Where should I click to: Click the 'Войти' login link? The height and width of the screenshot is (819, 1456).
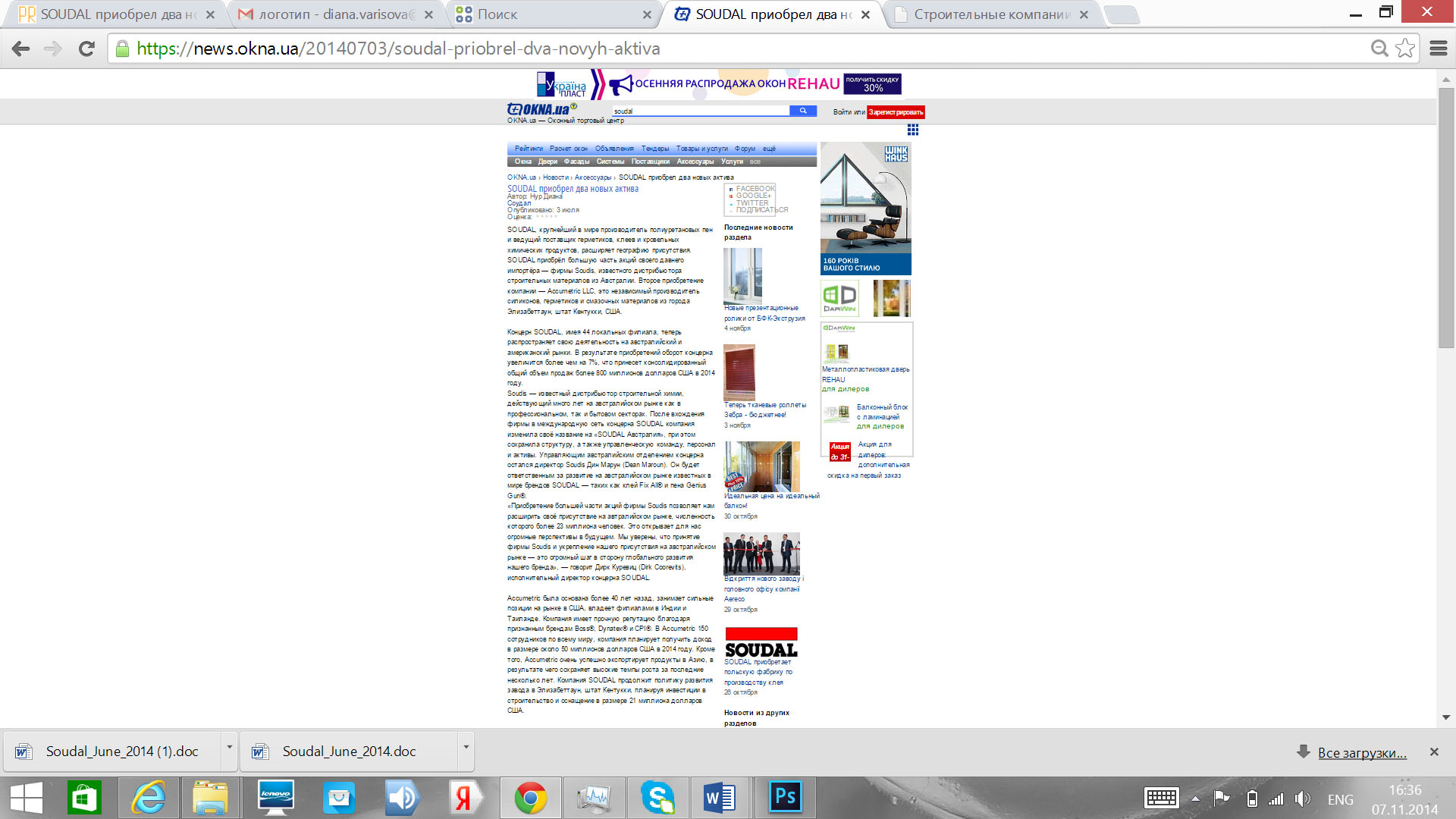pyautogui.click(x=842, y=112)
